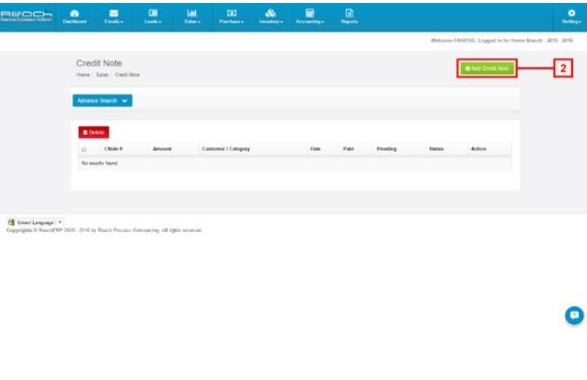Click the Add Credit Note button
The width and height of the screenshot is (587, 380).
(487, 69)
